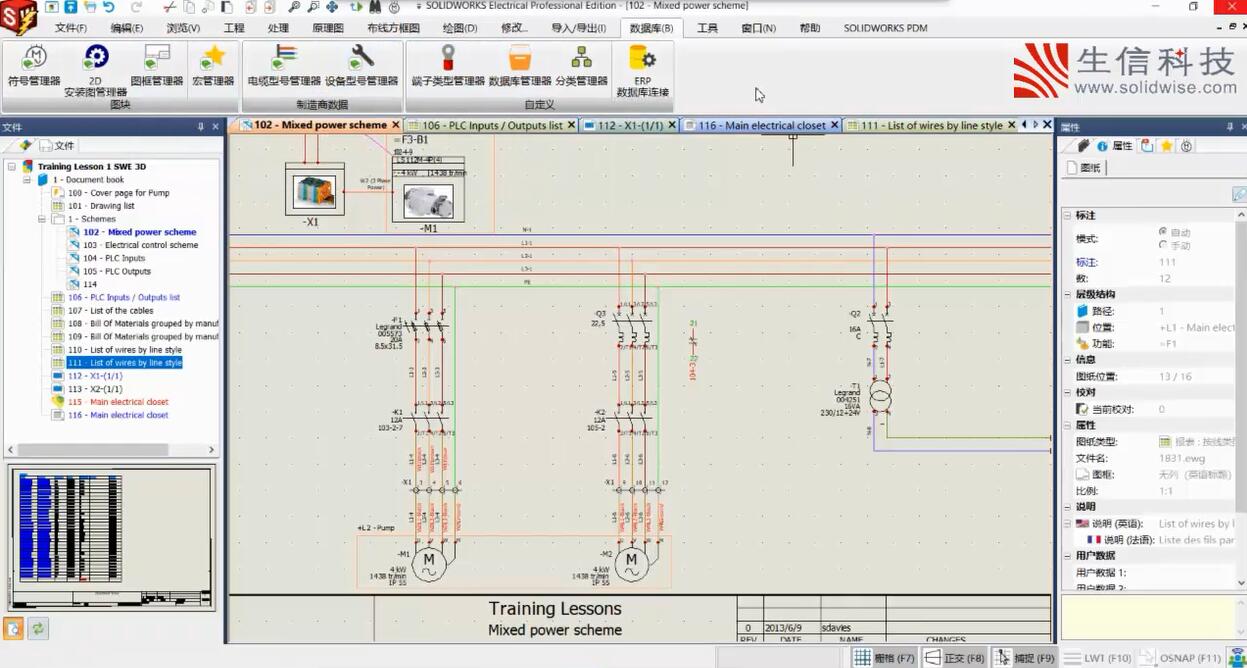
Task: Collapse the 属性 property section
Action: (x=1067, y=426)
